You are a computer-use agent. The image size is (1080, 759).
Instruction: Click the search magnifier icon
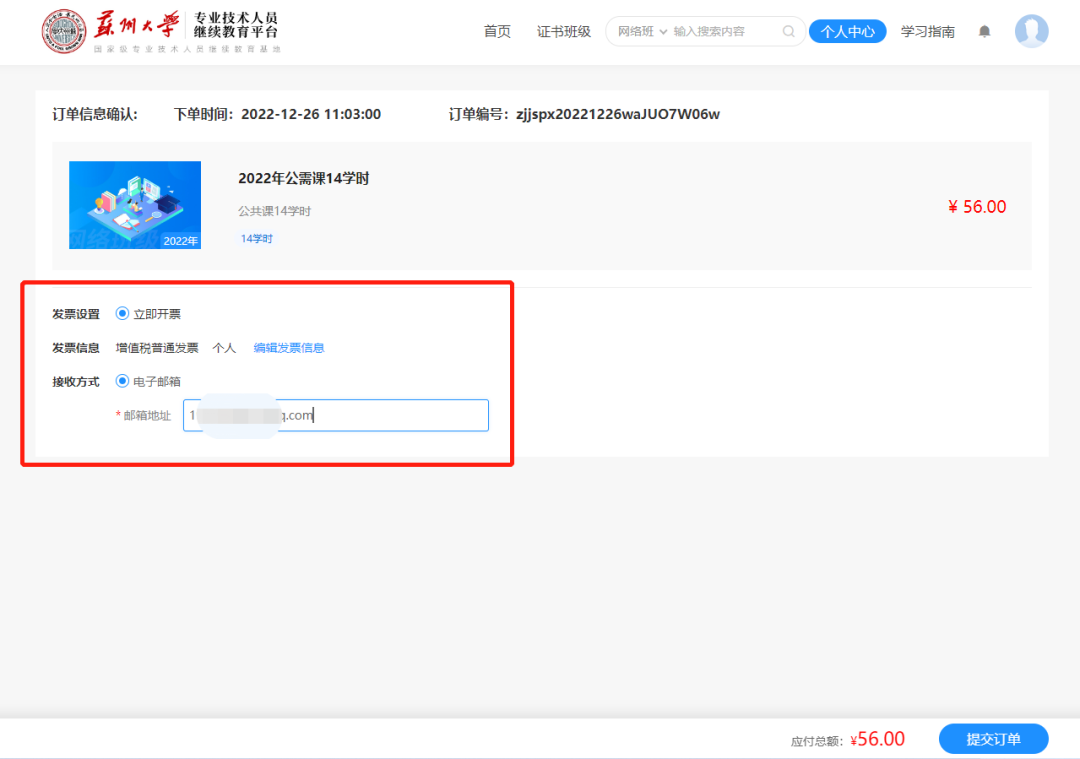point(789,31)
